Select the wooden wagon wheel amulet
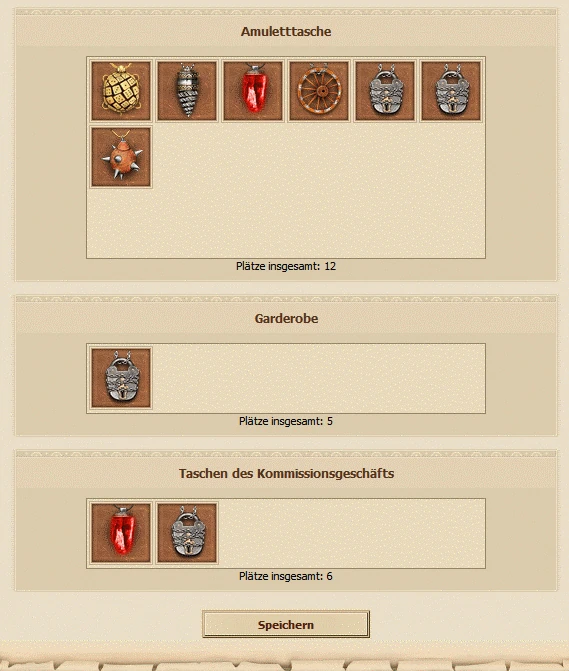Viewport: 569px width, 671px height. click(319, 91)
